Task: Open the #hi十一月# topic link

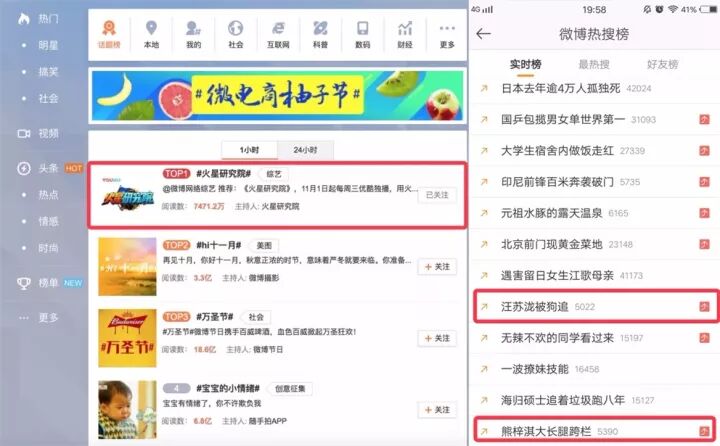Action: [219, 245]
